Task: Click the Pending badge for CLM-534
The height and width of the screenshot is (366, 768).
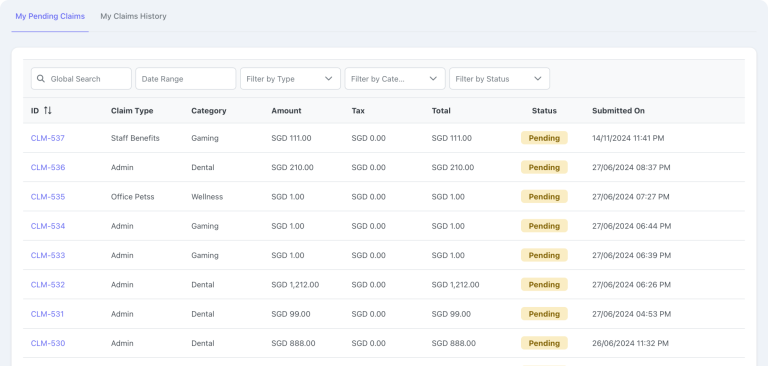Action: (x=544, y=226)
